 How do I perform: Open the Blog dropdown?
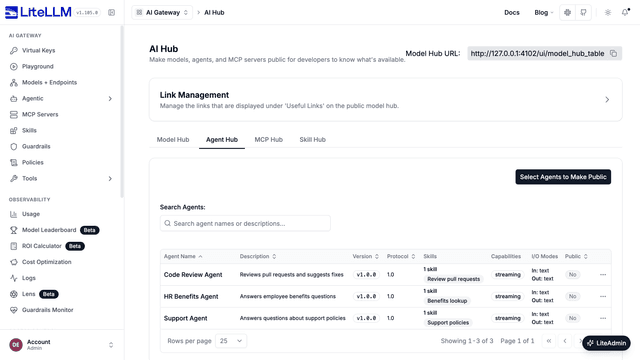[544, 13]
